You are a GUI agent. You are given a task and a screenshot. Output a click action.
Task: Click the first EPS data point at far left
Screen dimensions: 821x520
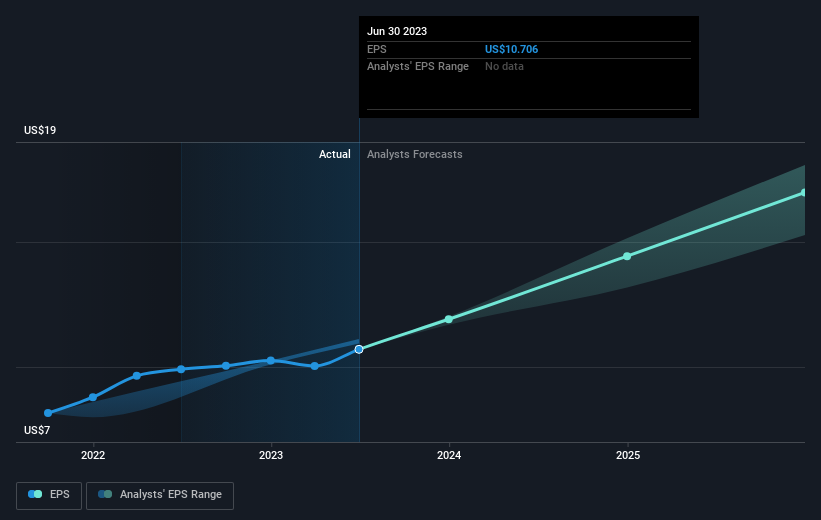48,413
